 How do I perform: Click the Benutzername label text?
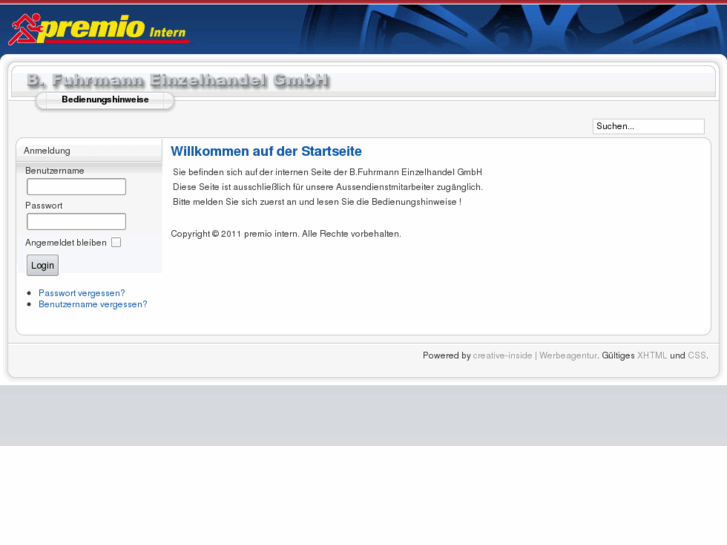point(55,171)
